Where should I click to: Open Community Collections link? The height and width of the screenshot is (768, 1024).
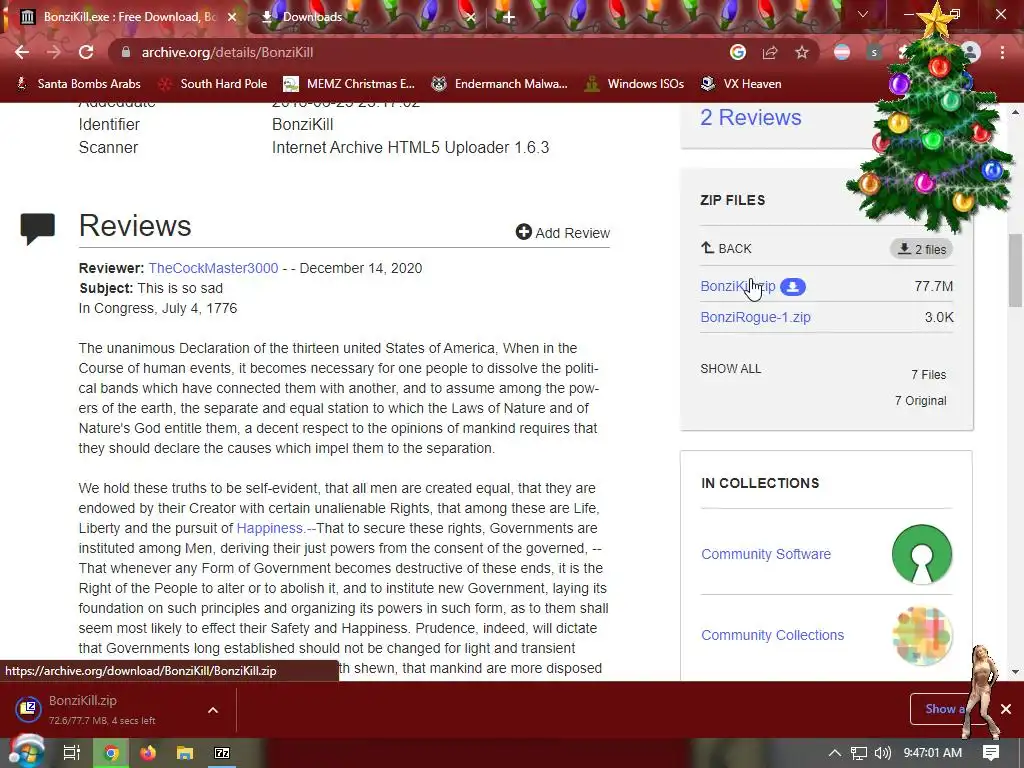(773, 635)
